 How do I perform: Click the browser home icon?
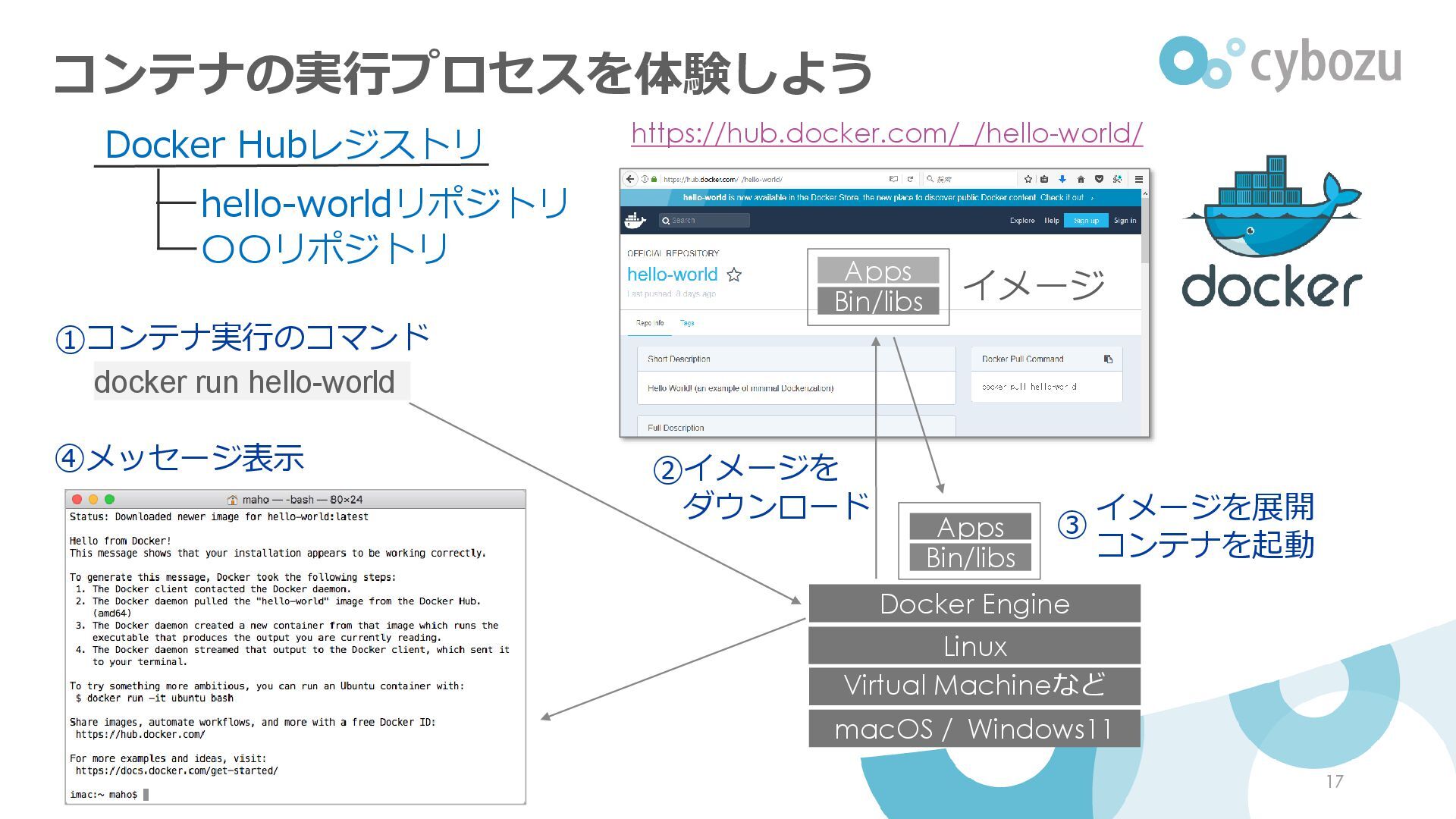click(x=1081, y=180)
